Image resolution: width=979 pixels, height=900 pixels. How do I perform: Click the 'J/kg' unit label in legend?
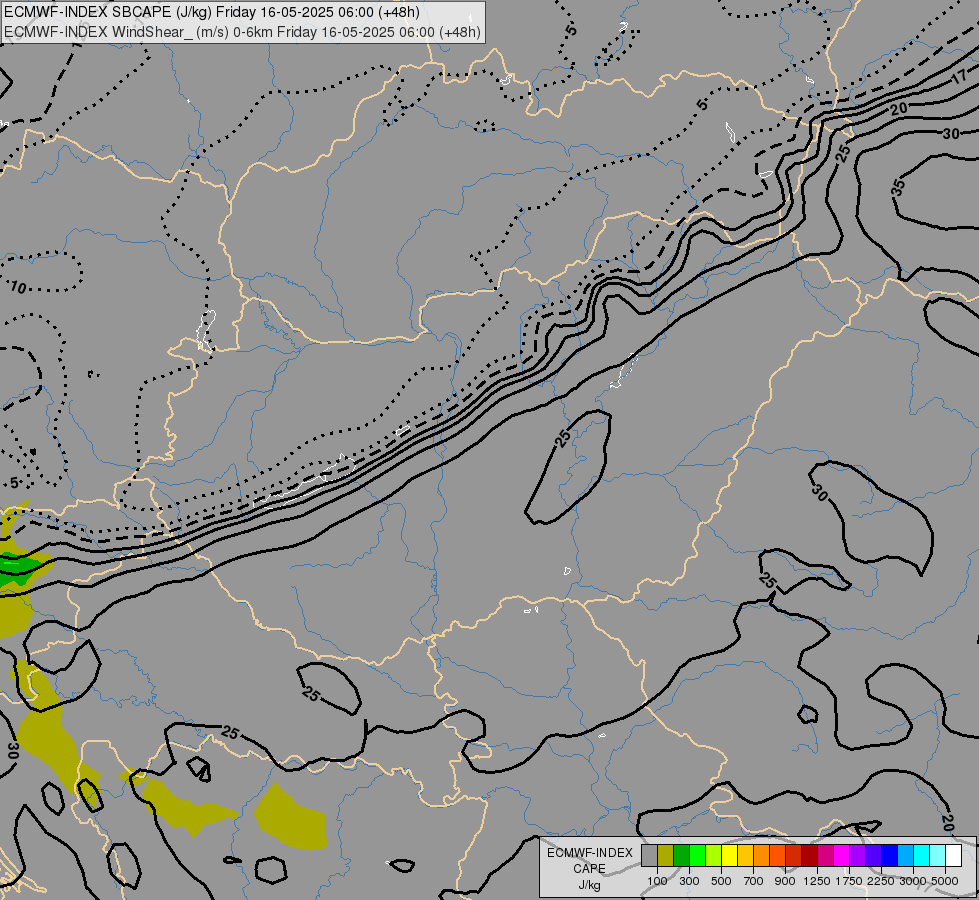point(589,885)
